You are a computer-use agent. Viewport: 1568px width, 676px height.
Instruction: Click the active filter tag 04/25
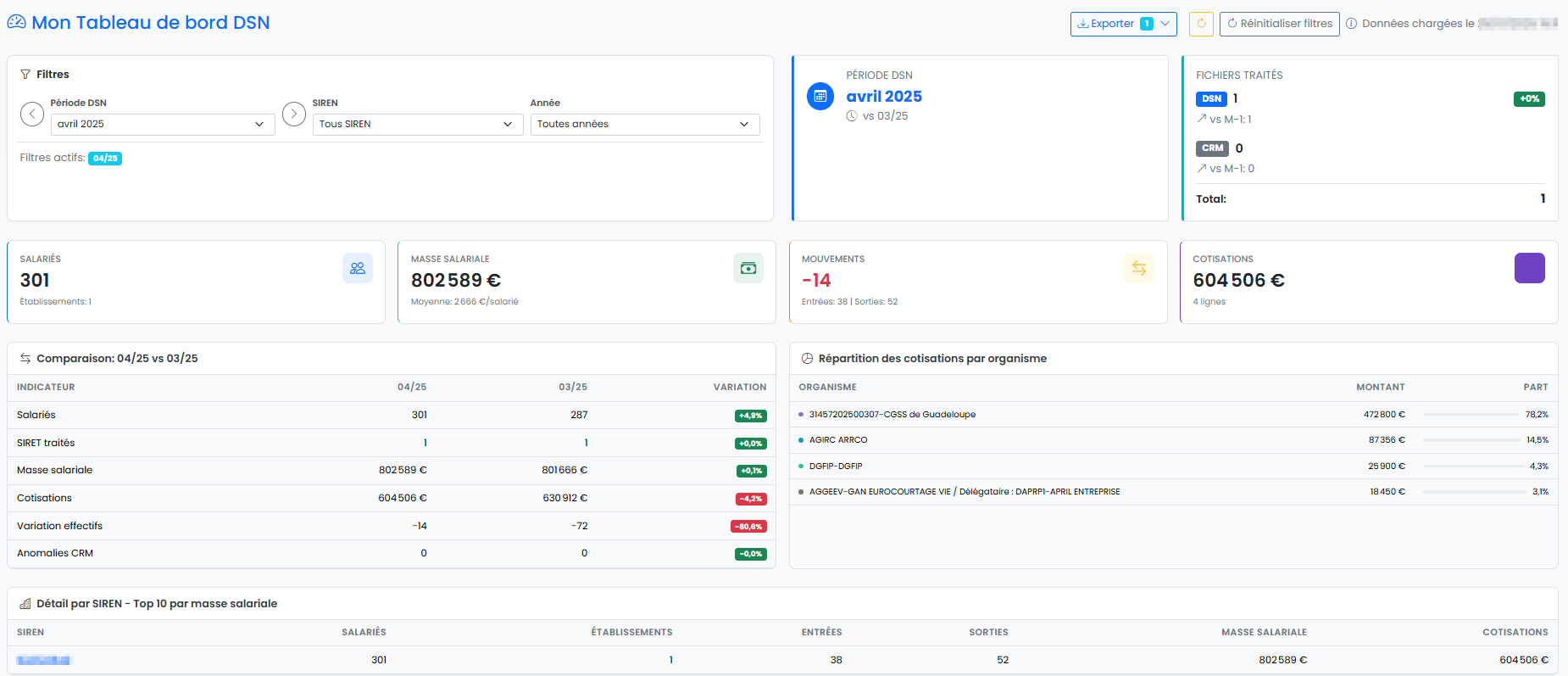(105, 159)
